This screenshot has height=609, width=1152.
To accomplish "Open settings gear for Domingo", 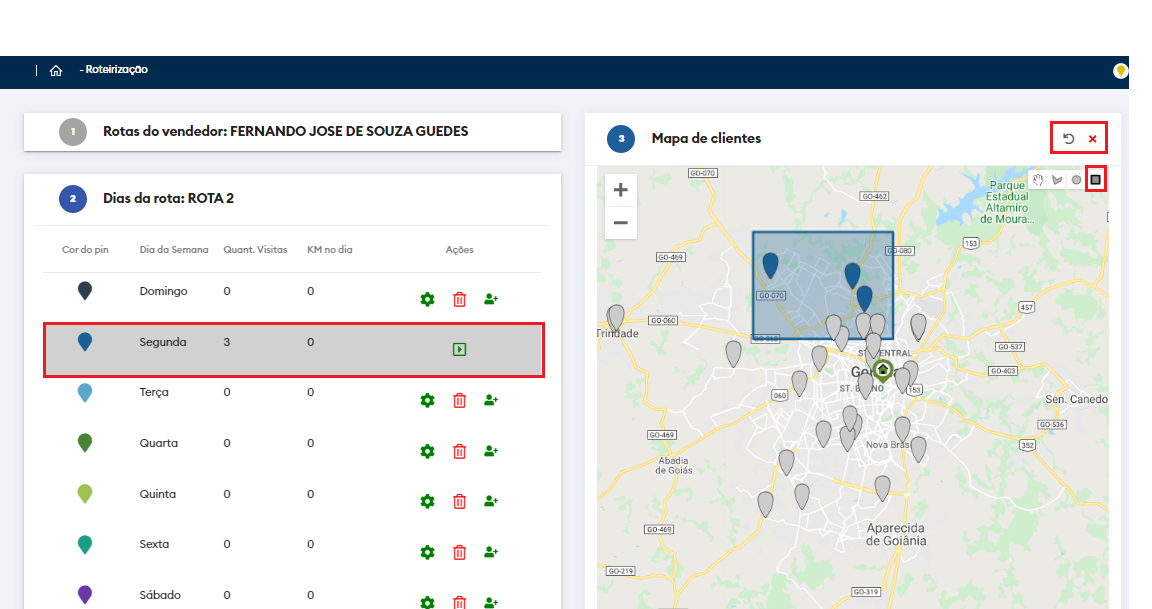I will pos(427,299).
